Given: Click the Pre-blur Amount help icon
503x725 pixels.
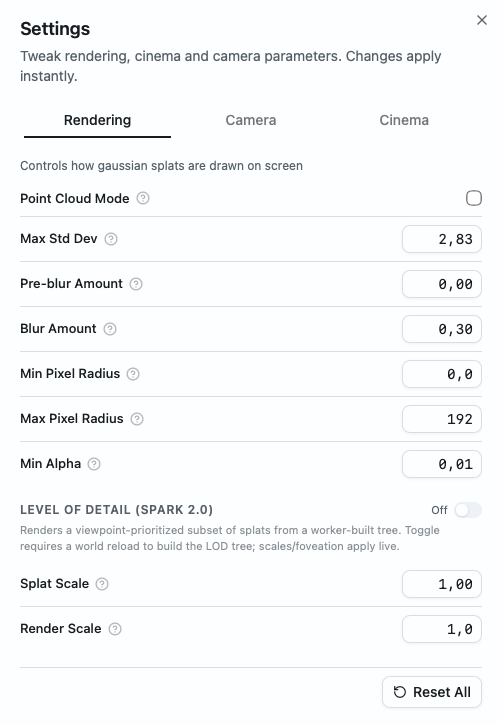Looking at the screenshot, I should point(136,284).
